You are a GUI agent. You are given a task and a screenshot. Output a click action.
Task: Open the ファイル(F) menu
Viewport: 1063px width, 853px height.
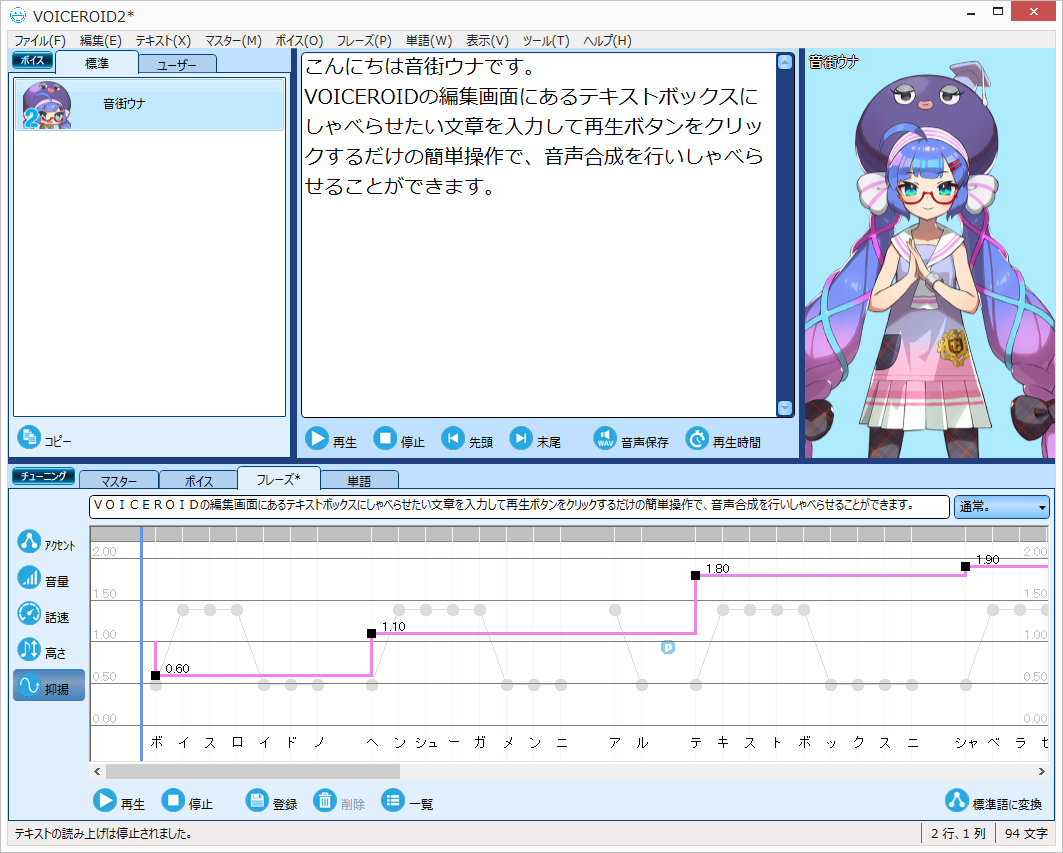(40, 41)
